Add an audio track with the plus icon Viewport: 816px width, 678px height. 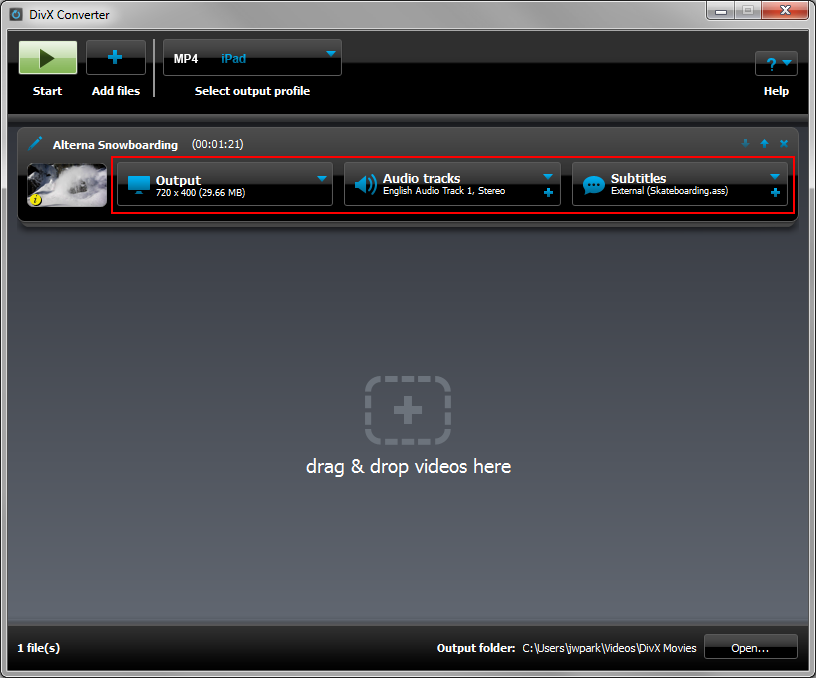pyautogui.click(x=548, y=193)
